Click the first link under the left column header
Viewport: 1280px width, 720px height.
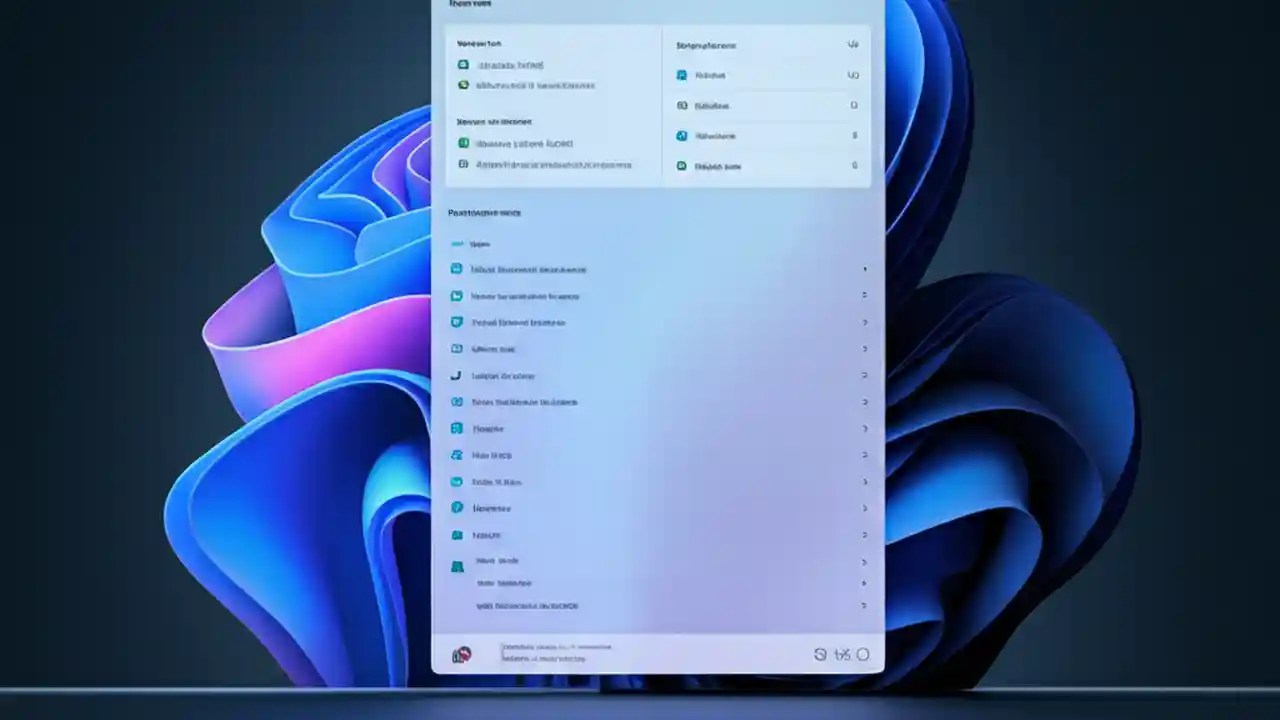513,64
